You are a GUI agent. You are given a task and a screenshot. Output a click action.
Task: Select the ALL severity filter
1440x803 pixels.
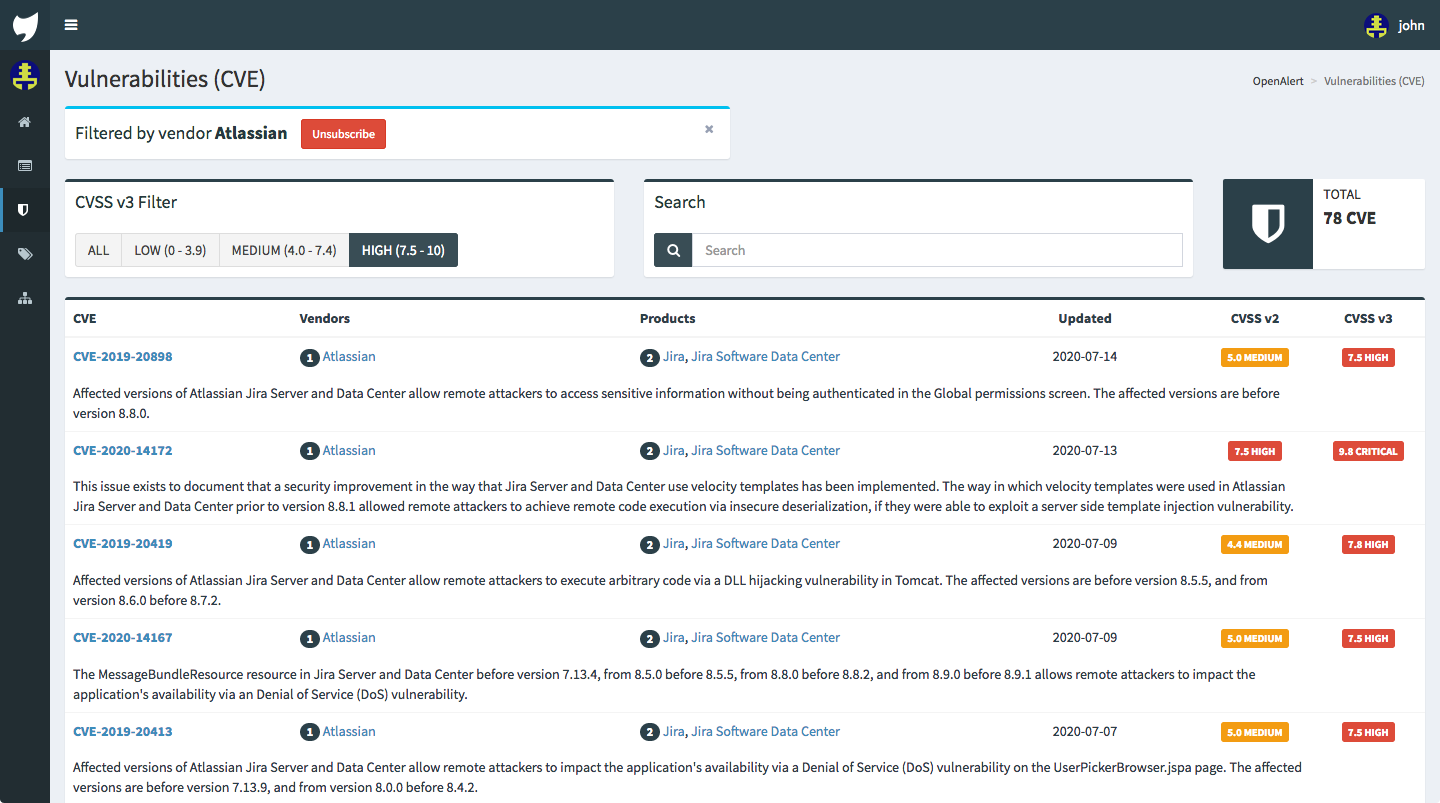97,250
